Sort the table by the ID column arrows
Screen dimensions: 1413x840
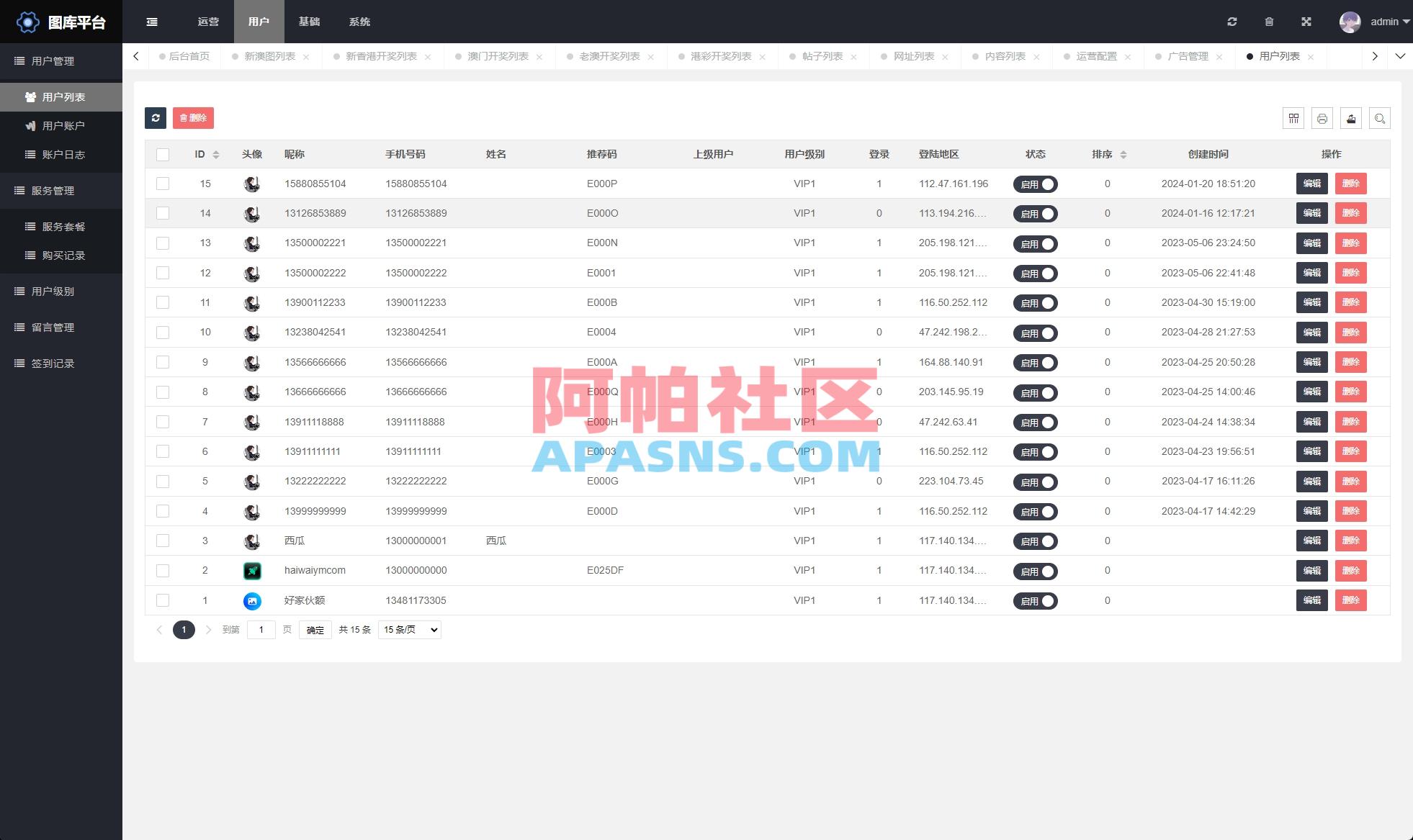point(216,154)
